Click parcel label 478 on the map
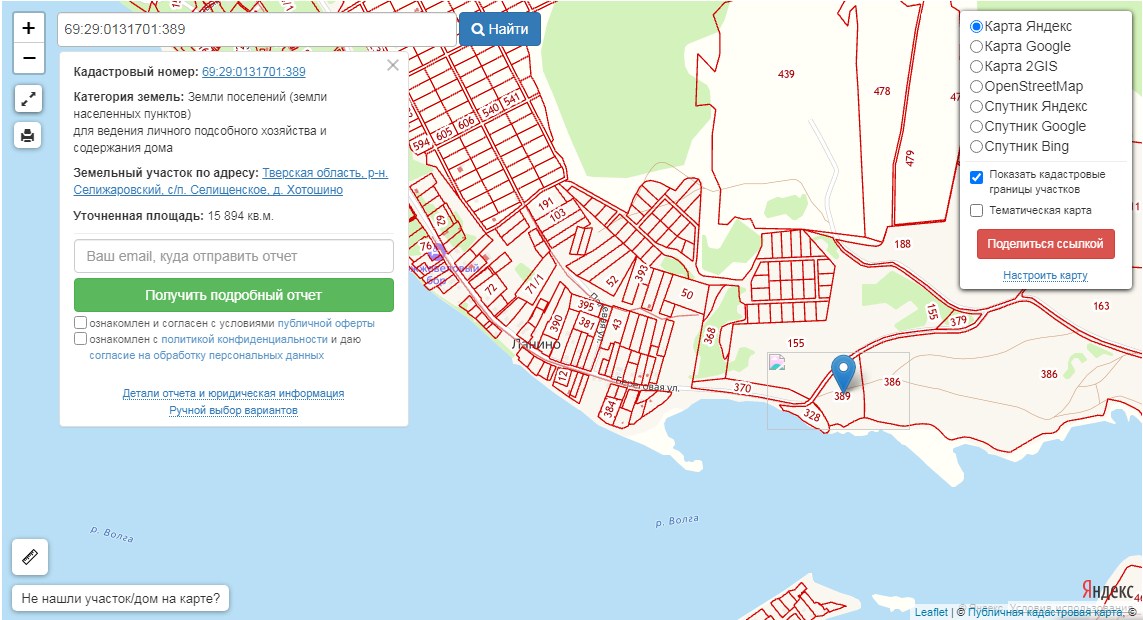1143x620 pixels. tap(882, 92)
